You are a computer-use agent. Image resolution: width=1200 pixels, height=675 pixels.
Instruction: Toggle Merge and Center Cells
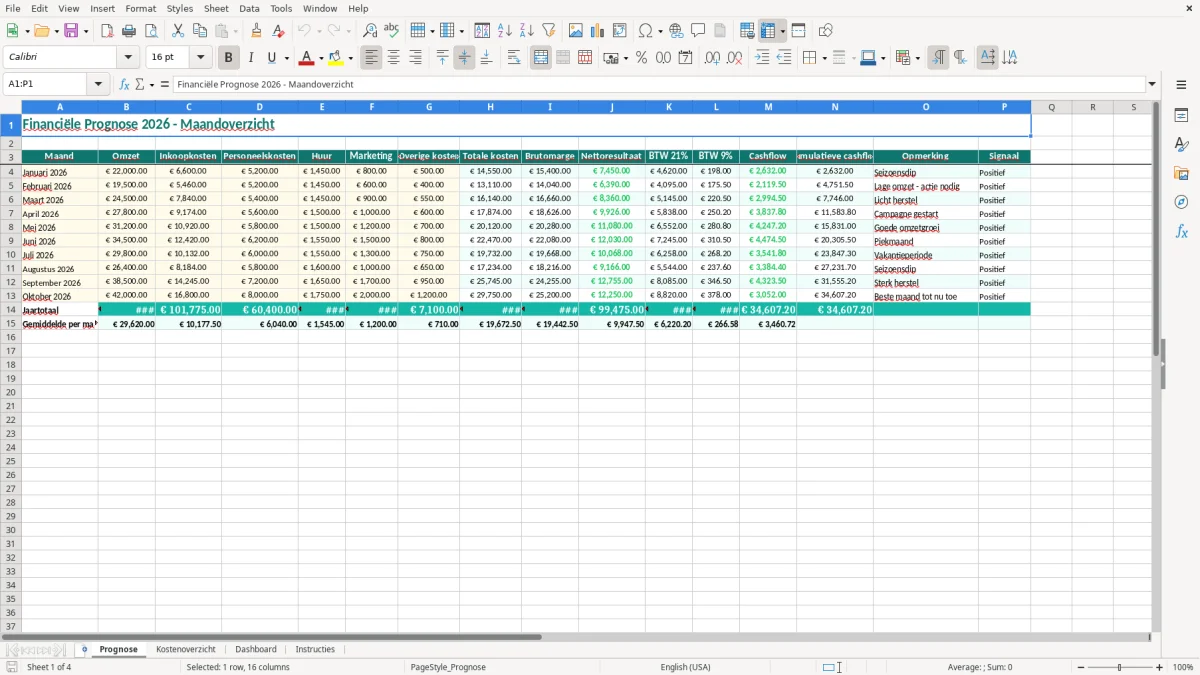tap(541, 58)
